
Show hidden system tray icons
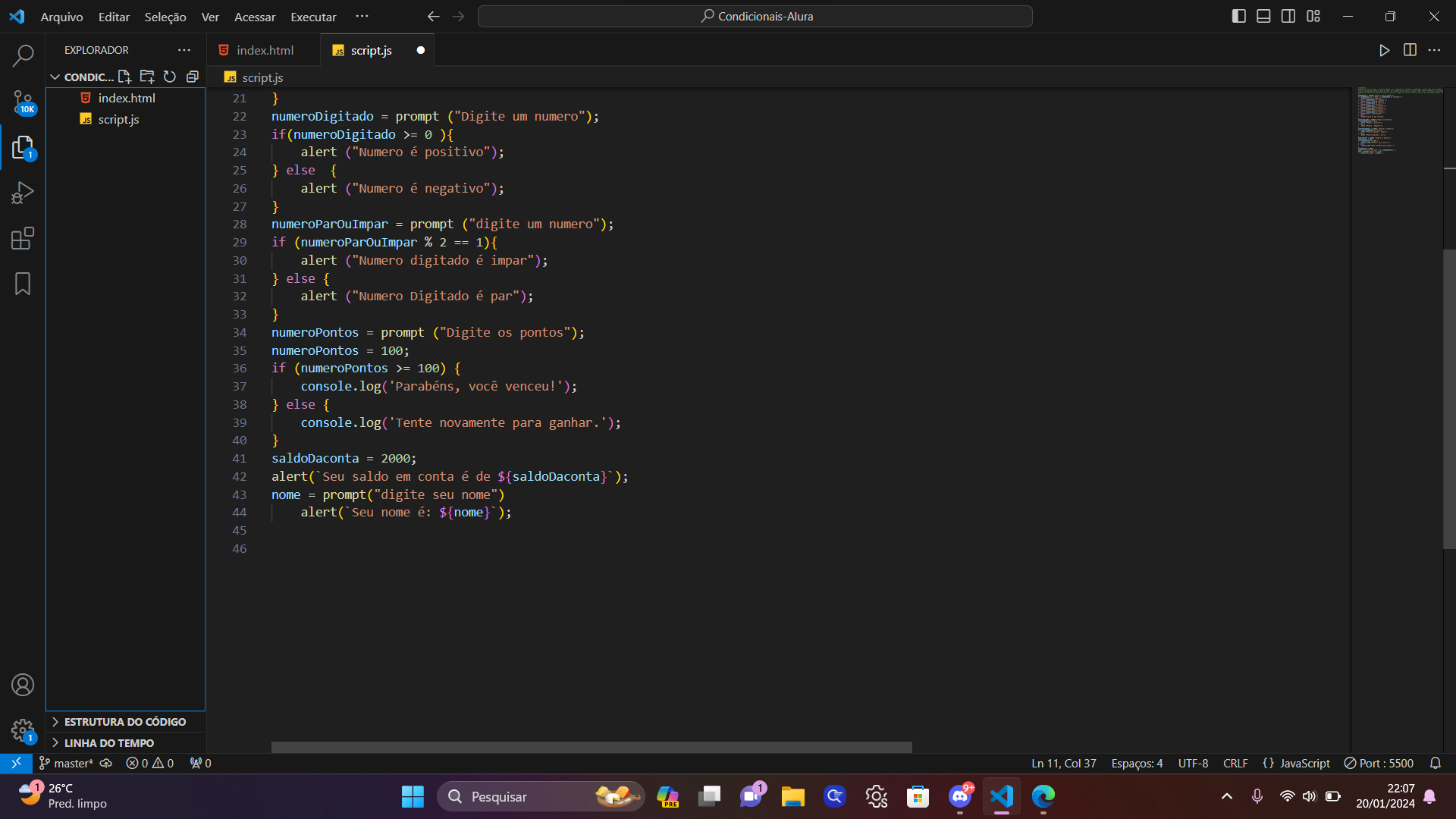point(1226,796)
